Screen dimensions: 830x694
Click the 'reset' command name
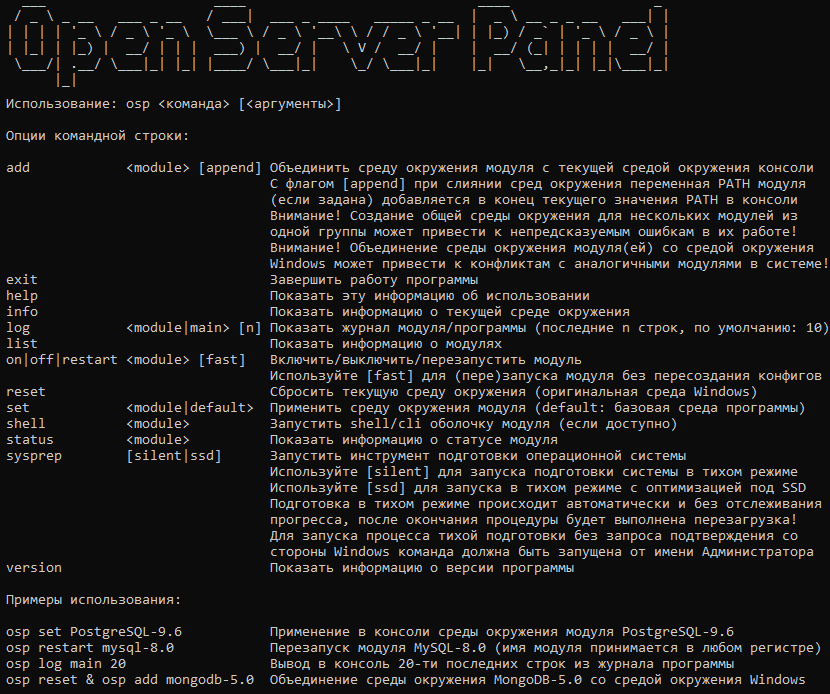pos(26,392)
